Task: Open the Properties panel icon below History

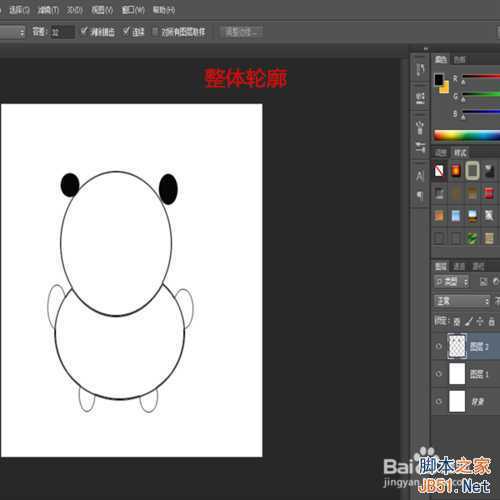Action: [x=420, y=98]
